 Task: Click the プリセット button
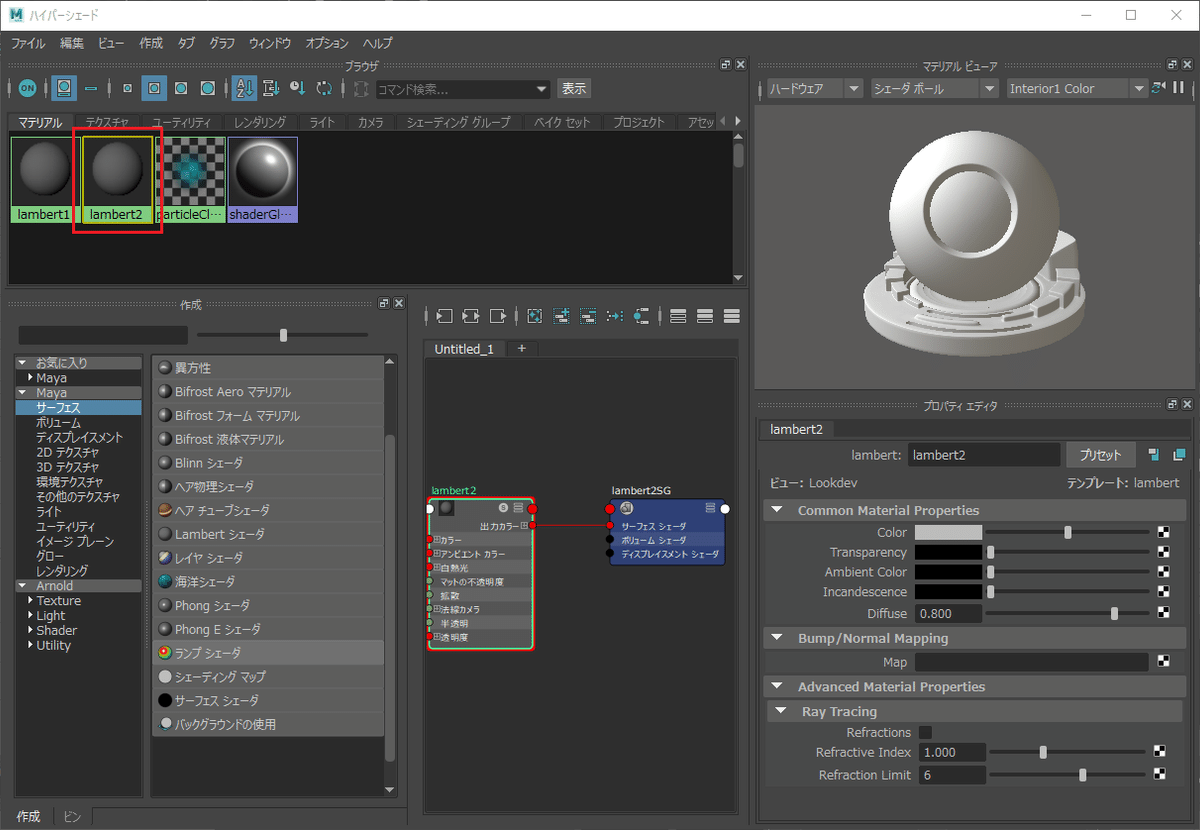tap(1100, 455)
